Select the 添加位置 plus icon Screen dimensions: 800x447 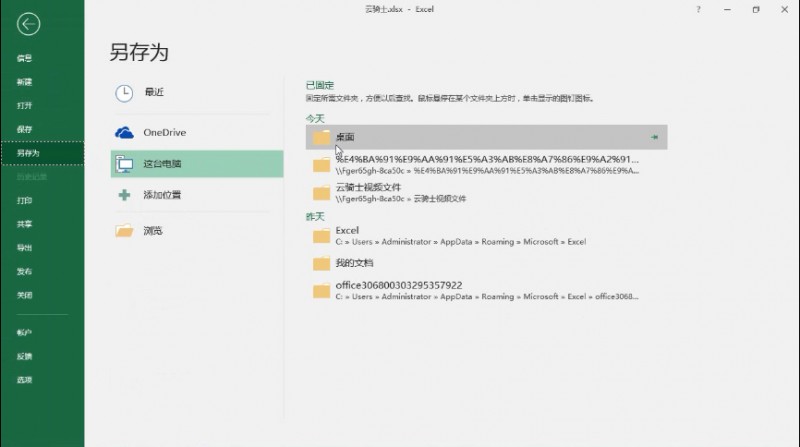point(124,195)
